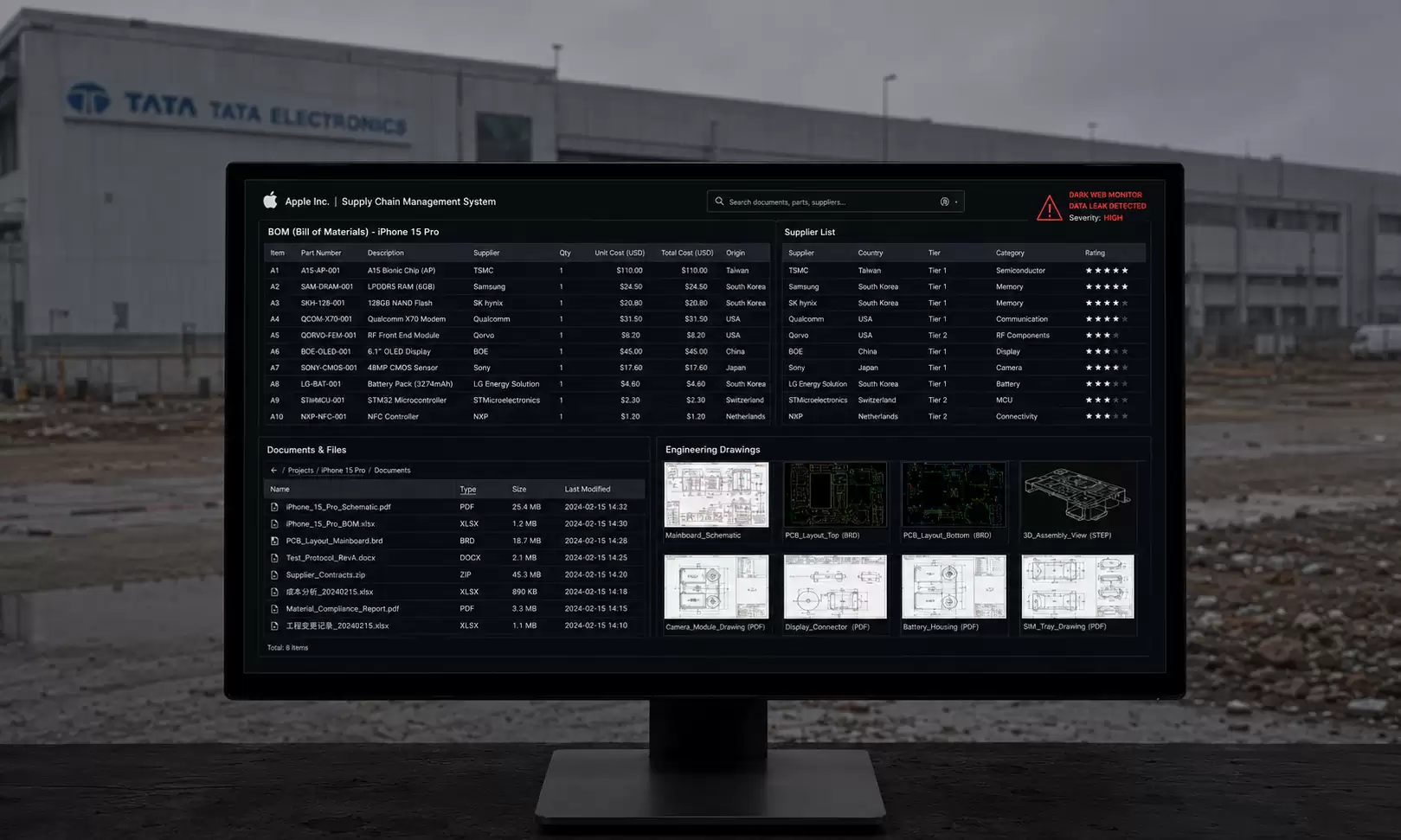
Task: Select file name Supplier_Contracts.zip
Action: (x=325, y=575)
